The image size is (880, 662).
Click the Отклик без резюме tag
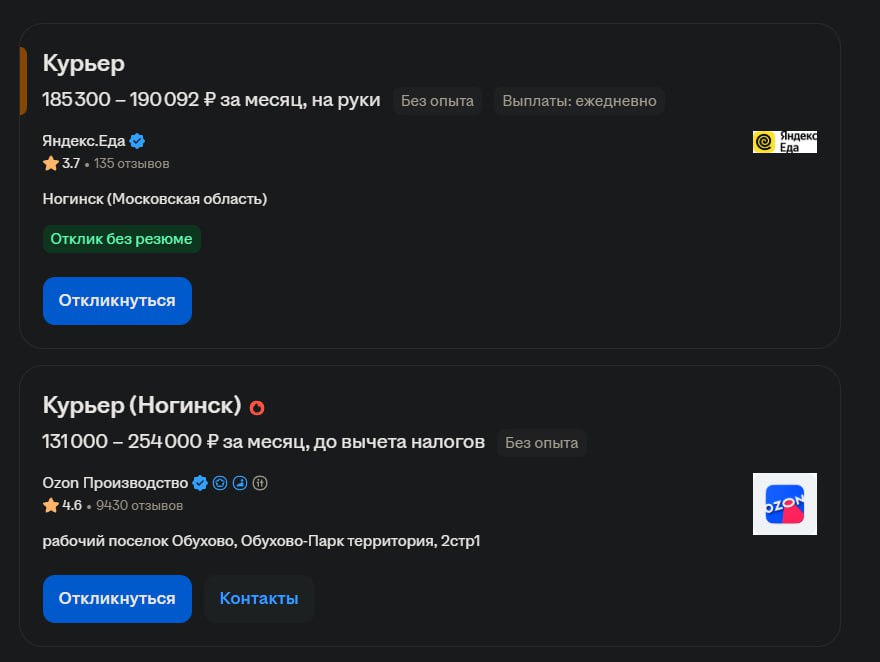(x=122, y=239)
